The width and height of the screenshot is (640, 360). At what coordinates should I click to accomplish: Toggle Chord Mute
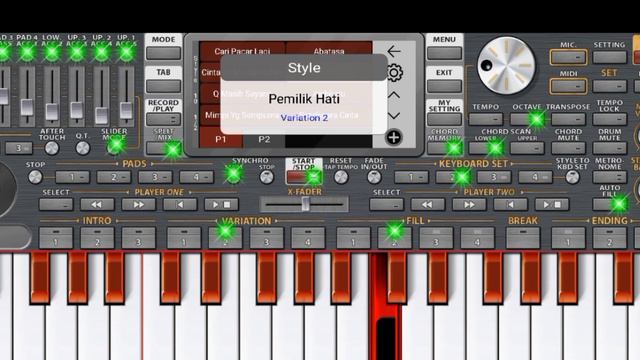[x=568, y=148]
